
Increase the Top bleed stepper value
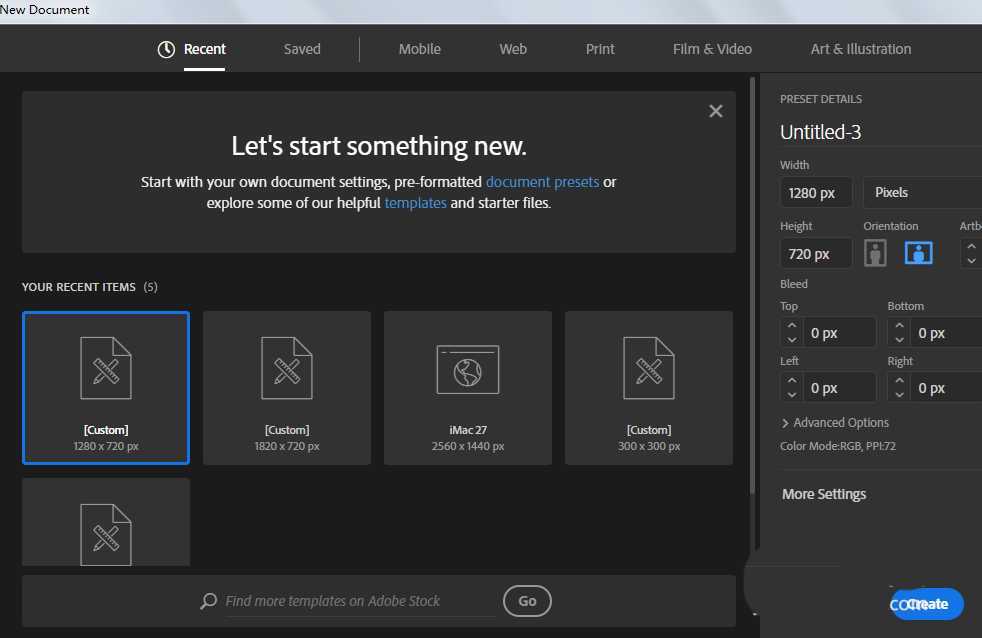tap(792, 325)
